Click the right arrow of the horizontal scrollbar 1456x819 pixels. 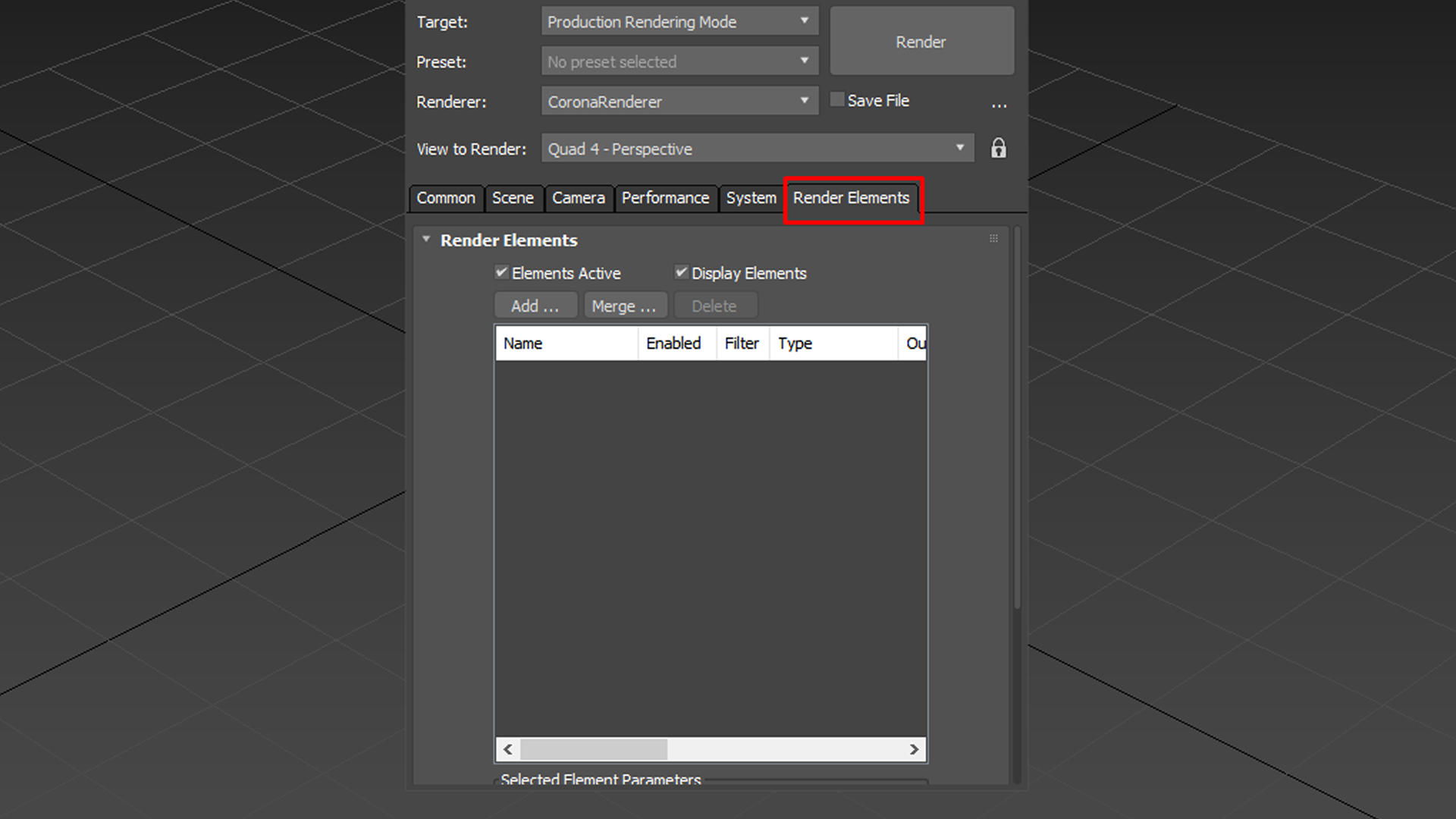tap(914, 749)
